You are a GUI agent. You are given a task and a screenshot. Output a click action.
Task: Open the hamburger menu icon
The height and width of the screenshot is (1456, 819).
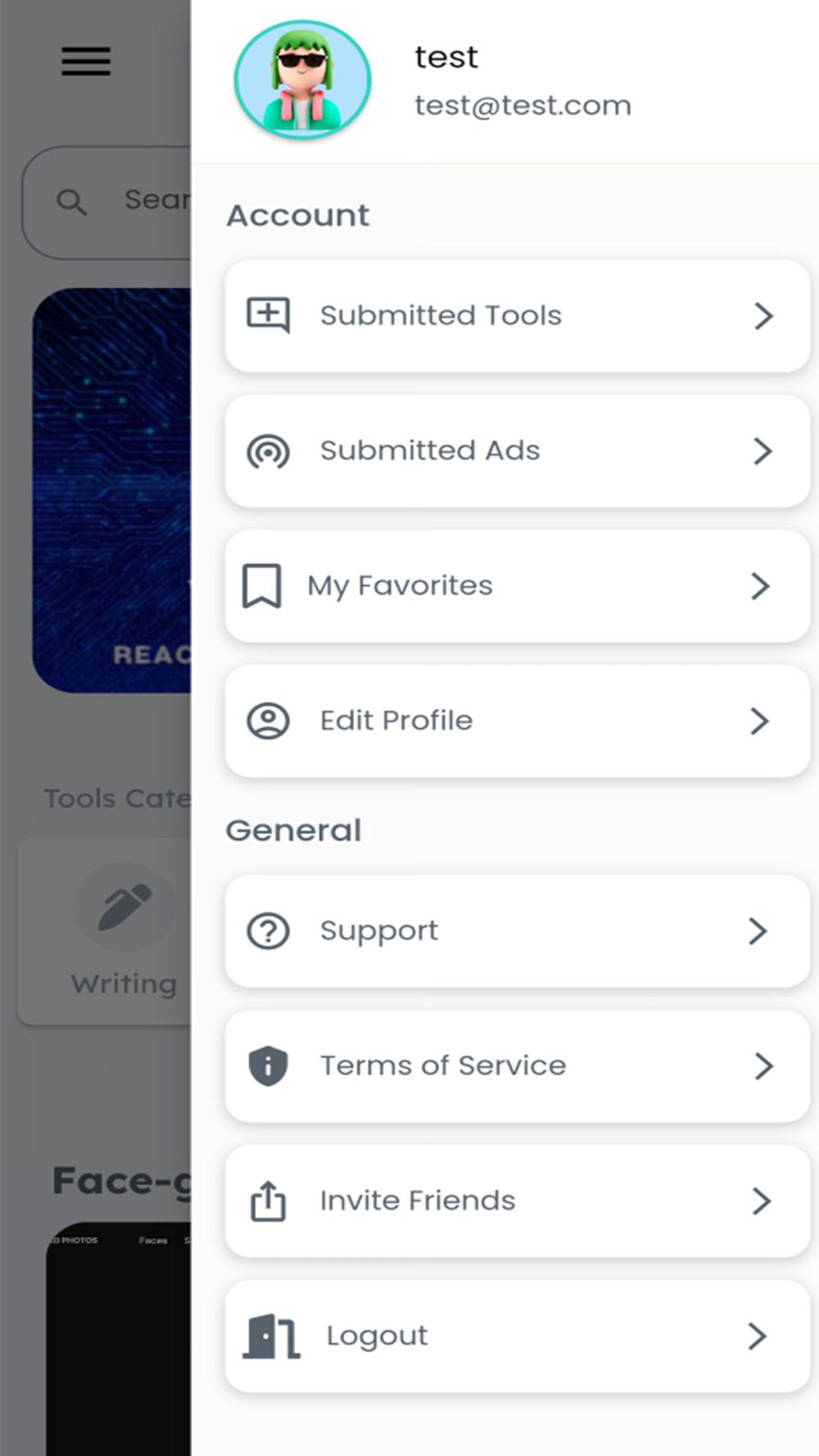click(86, 61)
